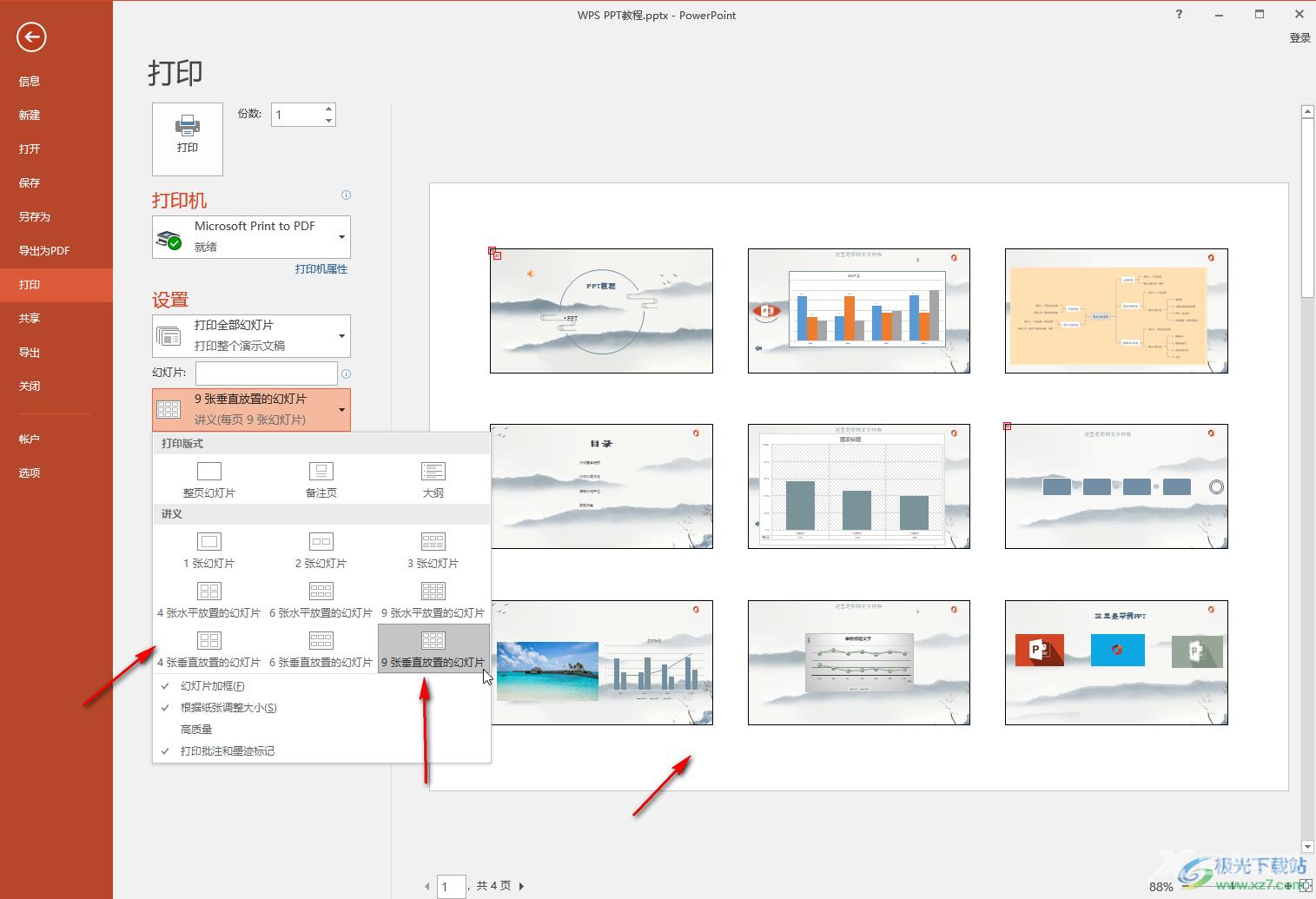Click the current page number field
The height and width of the screenshot is (899, 1316).
click(x=452, y=887)
